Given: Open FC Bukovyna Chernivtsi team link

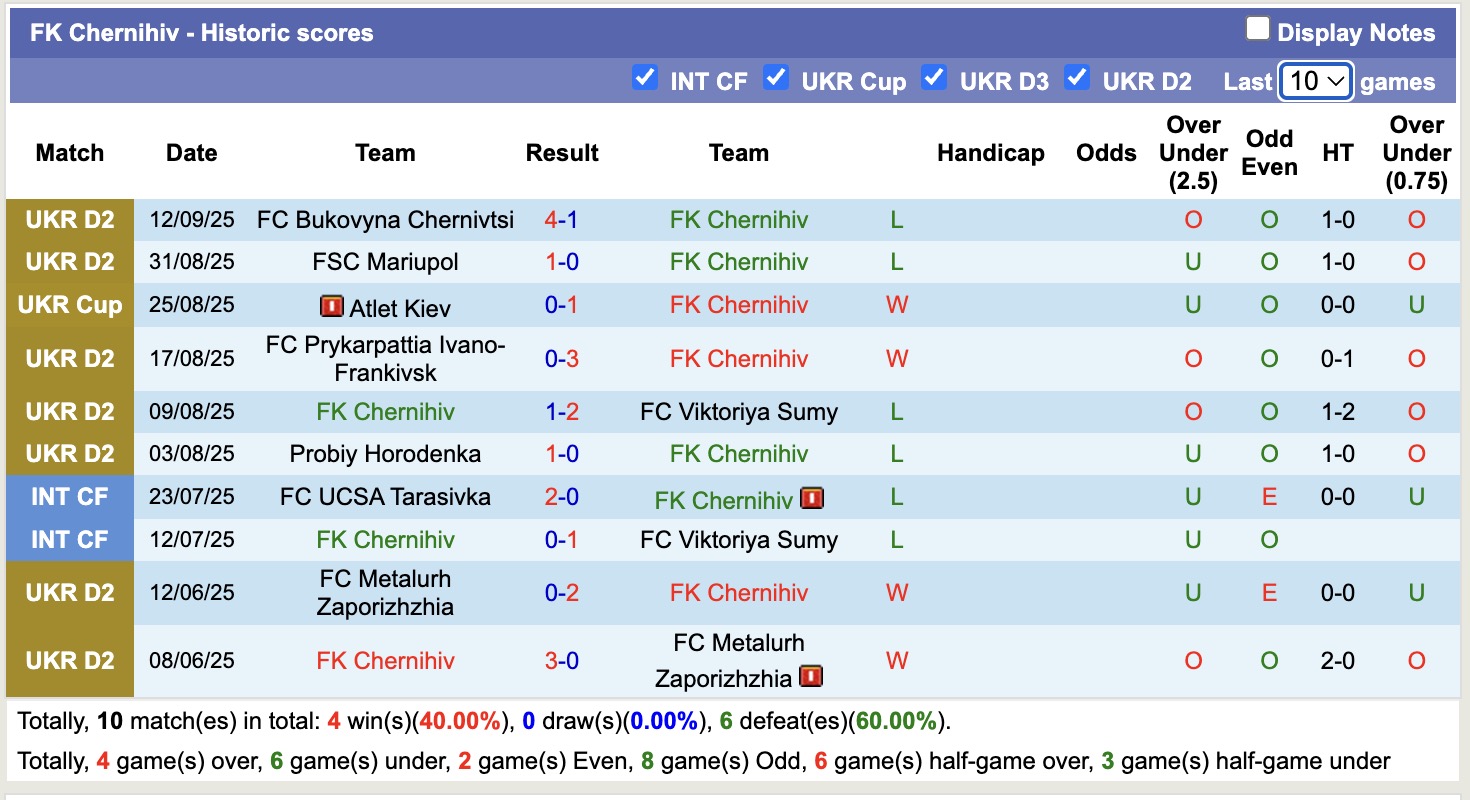Looking at the screenshot, I should tap(385, 220).
